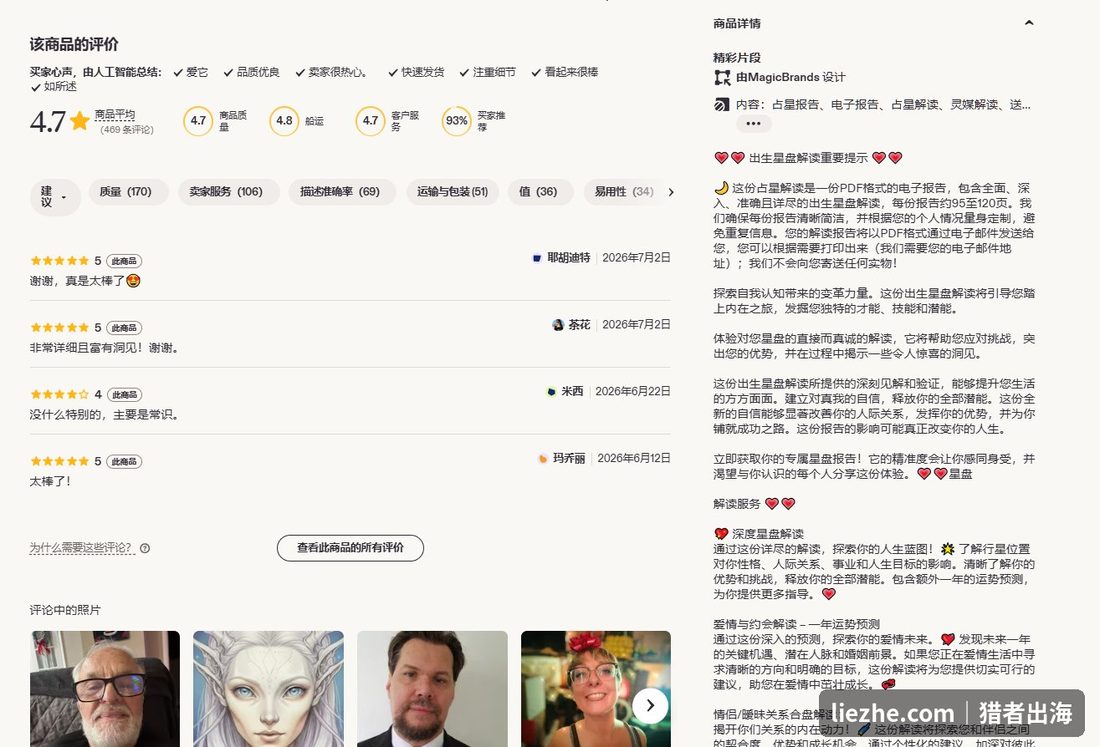
Task: Click review text 非常详细且富有洞见！谢谢。
Action: (x=104, y=348)
